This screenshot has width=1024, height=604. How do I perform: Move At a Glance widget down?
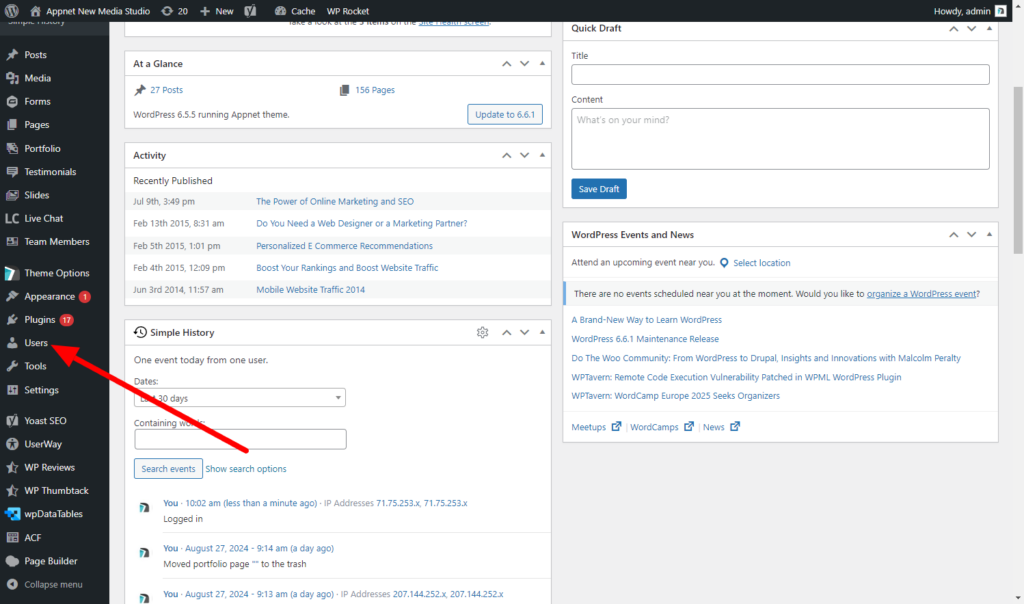coord(524,63)
